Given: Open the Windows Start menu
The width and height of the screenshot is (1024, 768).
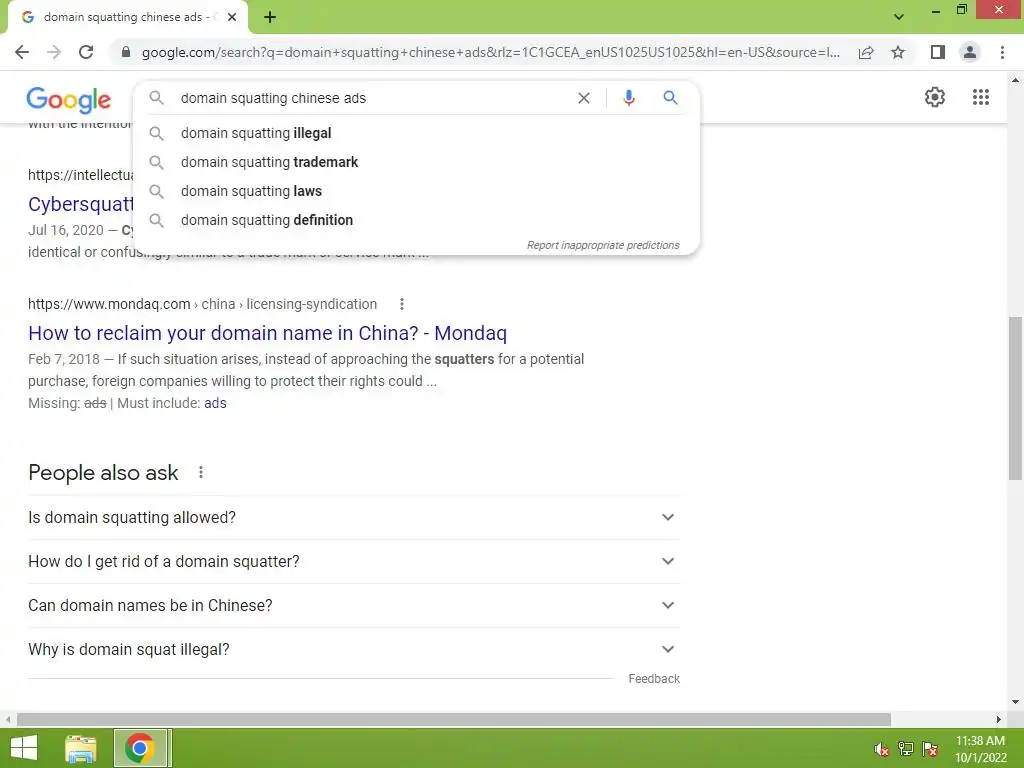Looking at the screenshot, I should pyautogui.click(x=24, y=748).
